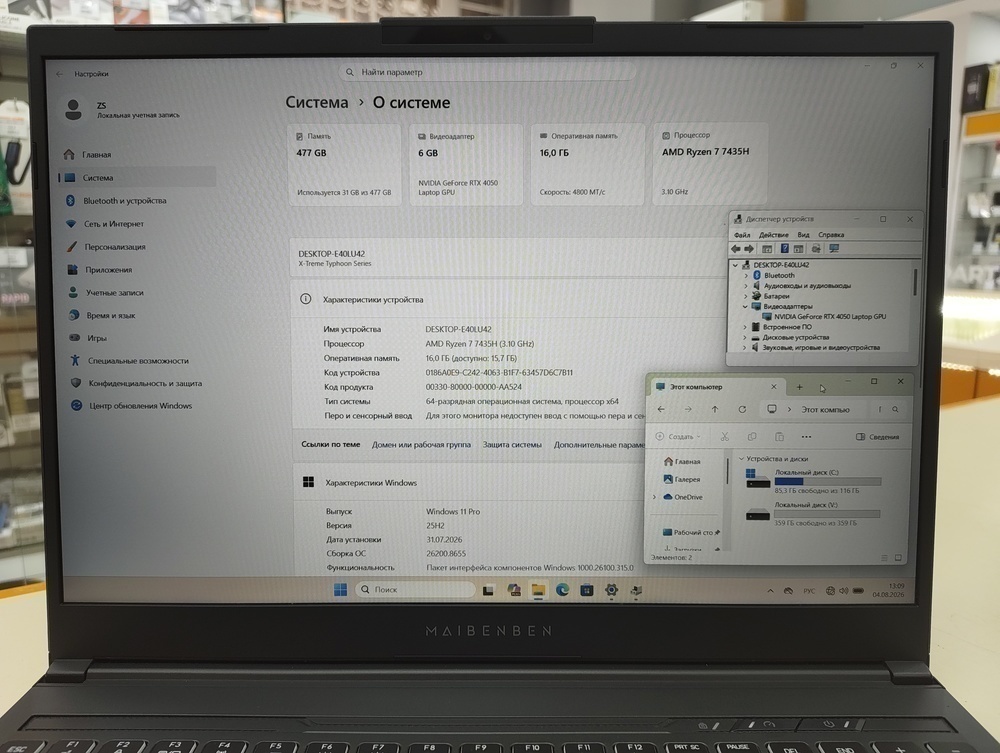Image resolution: width=1000 pixels, height=753 pixels.
Task: Add a new tab in Explorer
Action: [x=799, y=387]
